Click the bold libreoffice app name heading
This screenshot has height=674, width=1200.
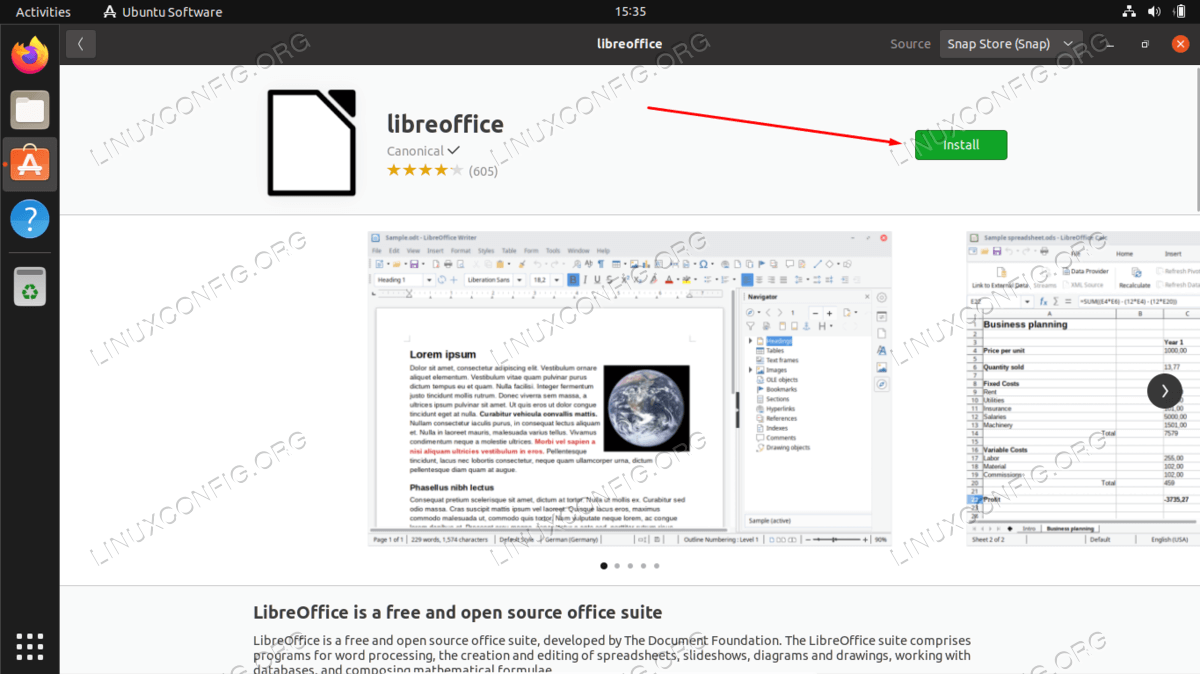(445, 124)
